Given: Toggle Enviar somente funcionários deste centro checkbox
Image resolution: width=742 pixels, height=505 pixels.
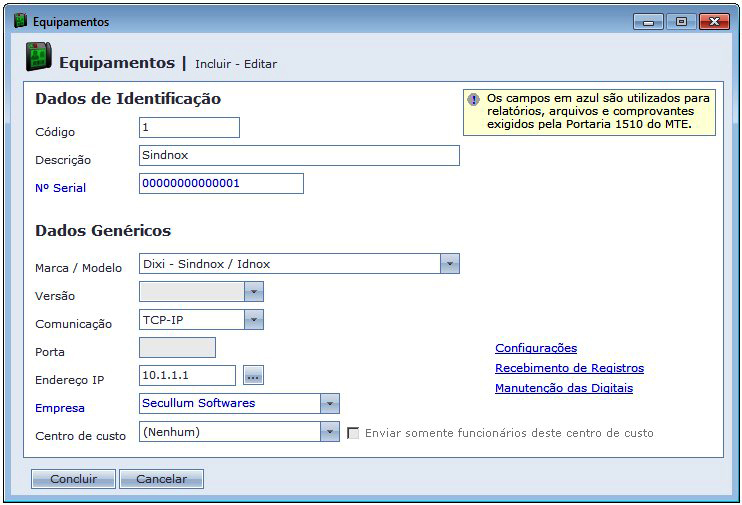Looking at the screenshot, I should [x=353, y=433].
